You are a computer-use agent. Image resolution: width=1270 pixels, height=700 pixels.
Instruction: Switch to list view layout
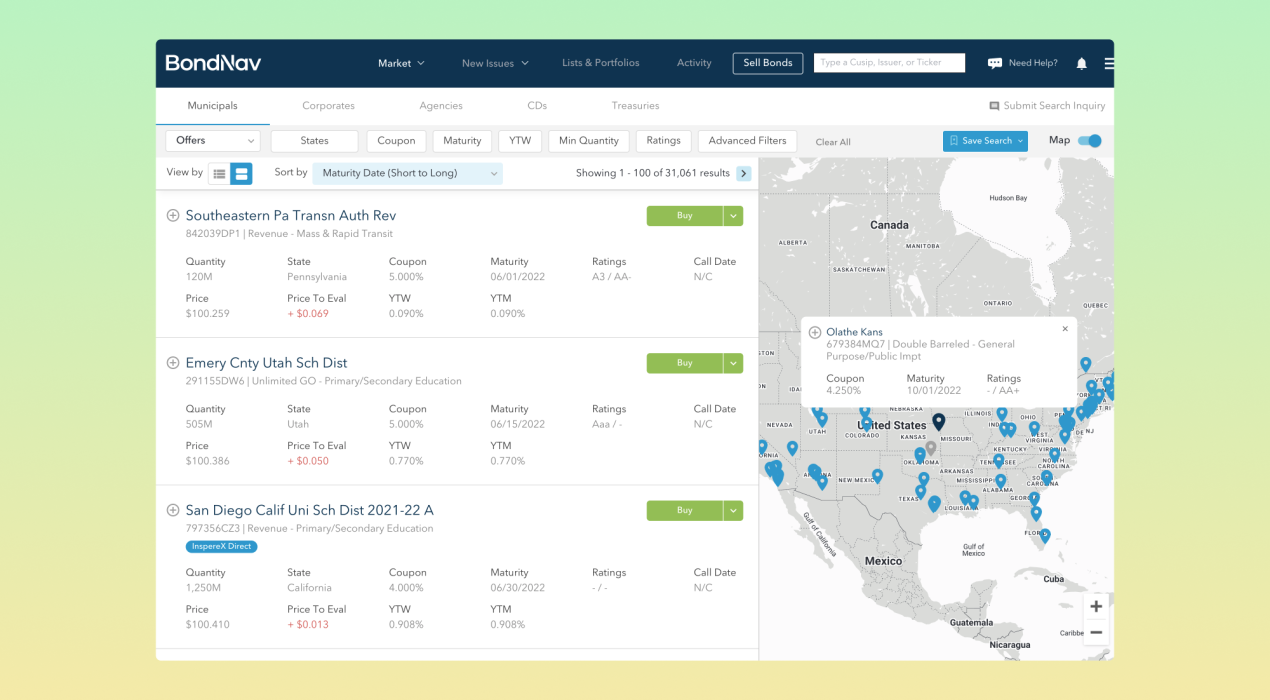219,174
